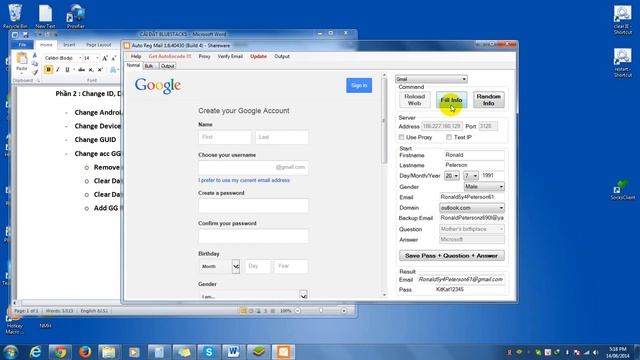Viewport: 640px width, 360px height.
Task: Select the New Text desktop file icon
Action: click(x=45, y=16)
